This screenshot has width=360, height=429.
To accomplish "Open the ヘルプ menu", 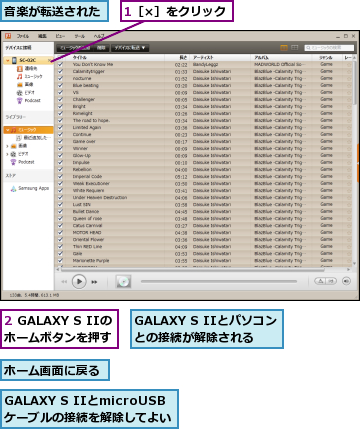I will coord(99,36).
